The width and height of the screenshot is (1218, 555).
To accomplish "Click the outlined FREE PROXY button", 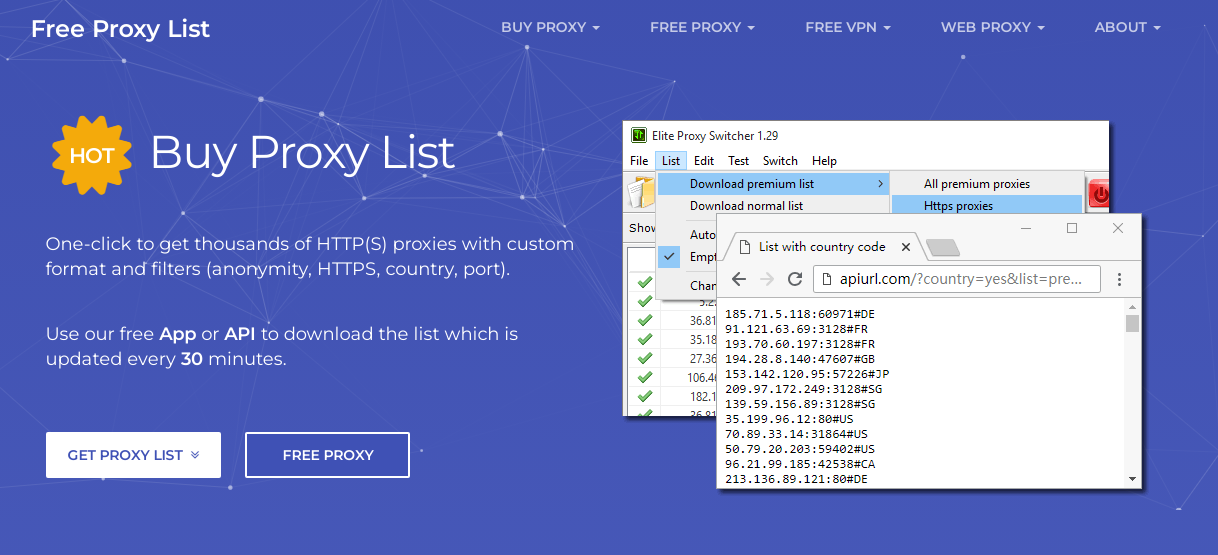I will tap(327, 455).
